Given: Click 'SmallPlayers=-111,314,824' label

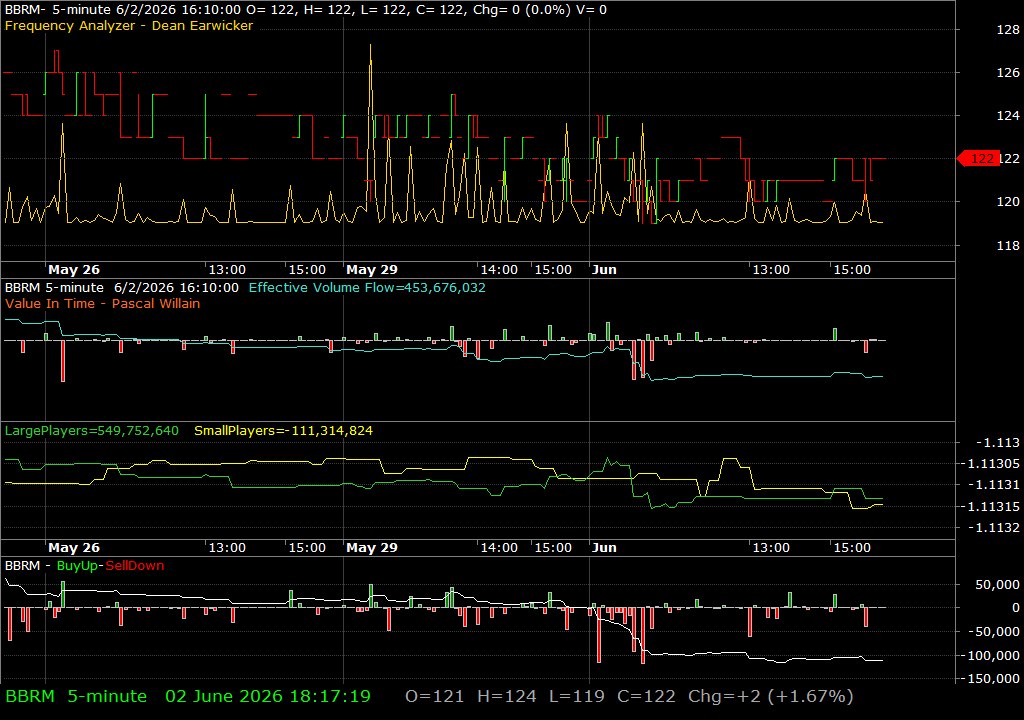Looking at the screenshot, I should (283, 431).
